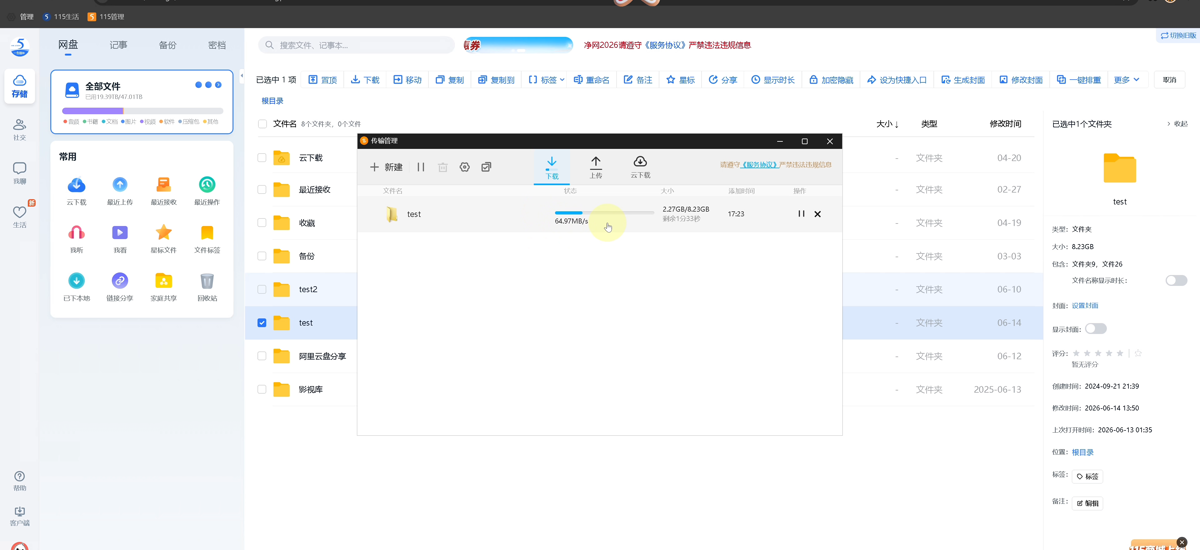Toggle select-all checkbox beside 文件名 header
The height and width of the screenshot is (550, 1200).
click(262, 124)
